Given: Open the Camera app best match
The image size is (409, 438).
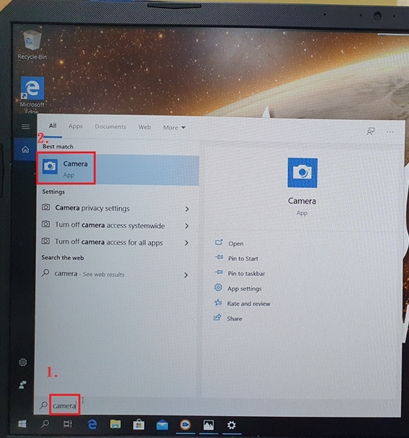Looking at the screenshot, I should click(118, 169).
